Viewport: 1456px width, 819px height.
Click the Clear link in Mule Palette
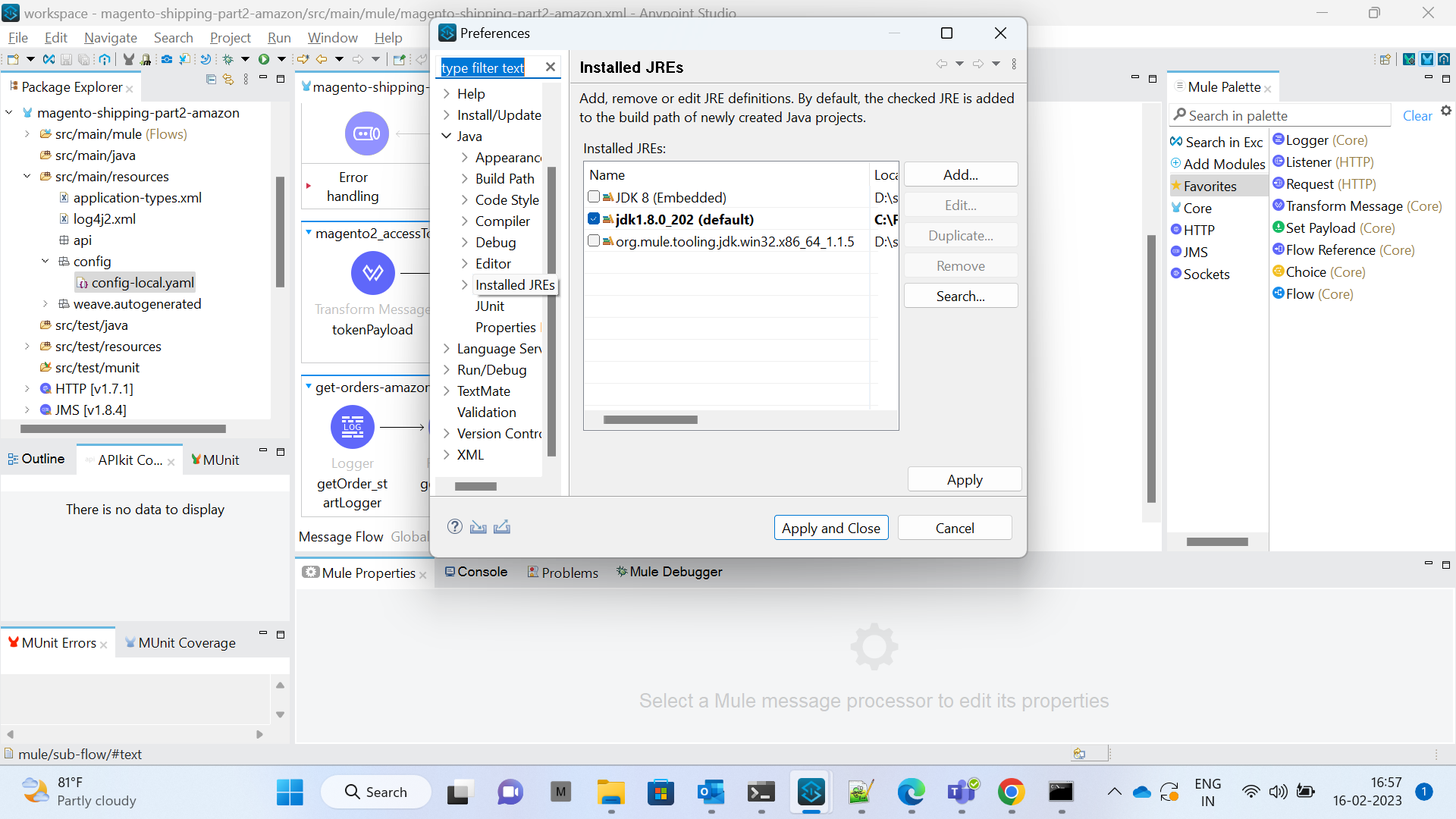1417,115
